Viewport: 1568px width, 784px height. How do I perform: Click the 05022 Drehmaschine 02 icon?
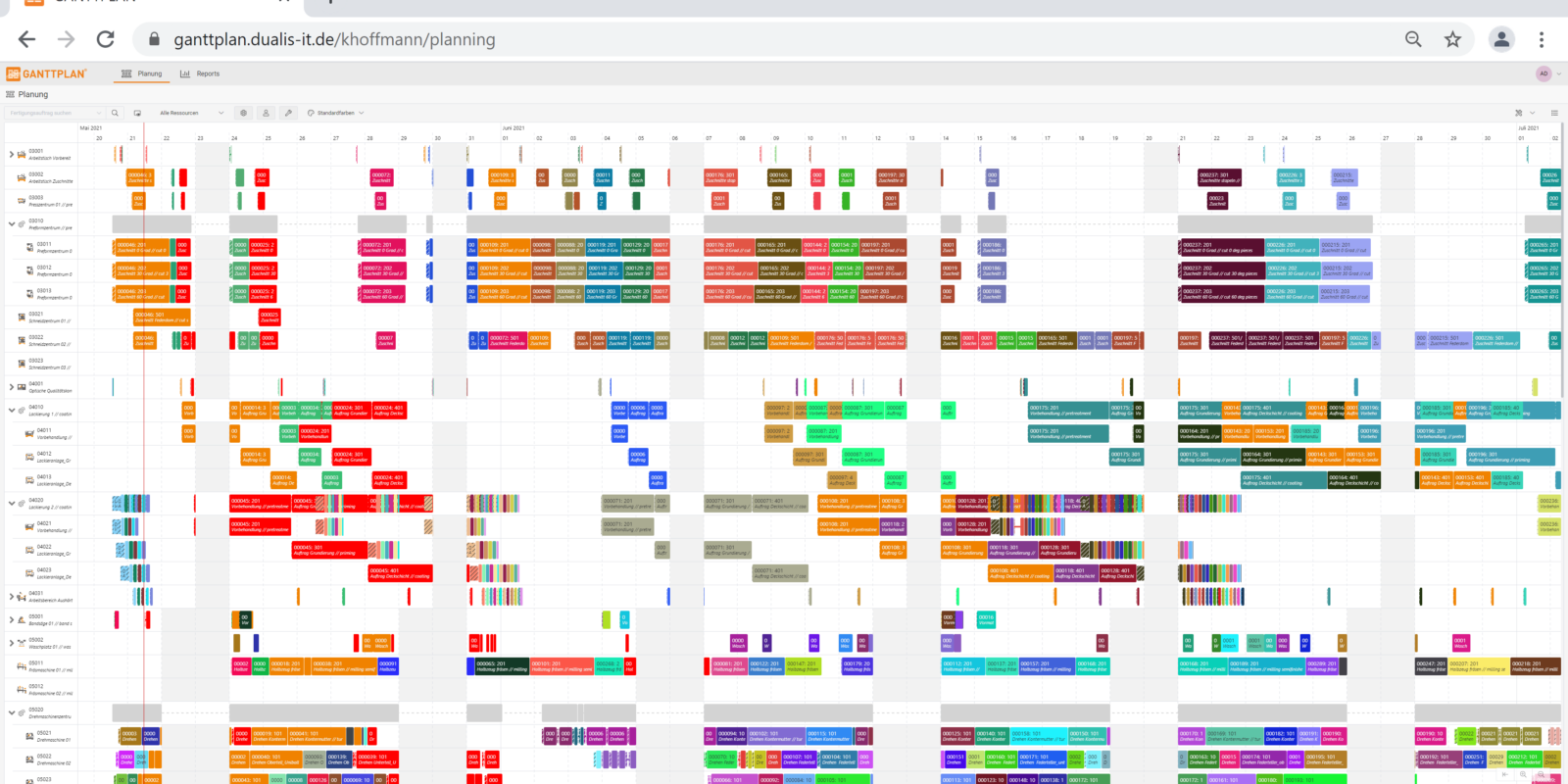tap(29, 759)
